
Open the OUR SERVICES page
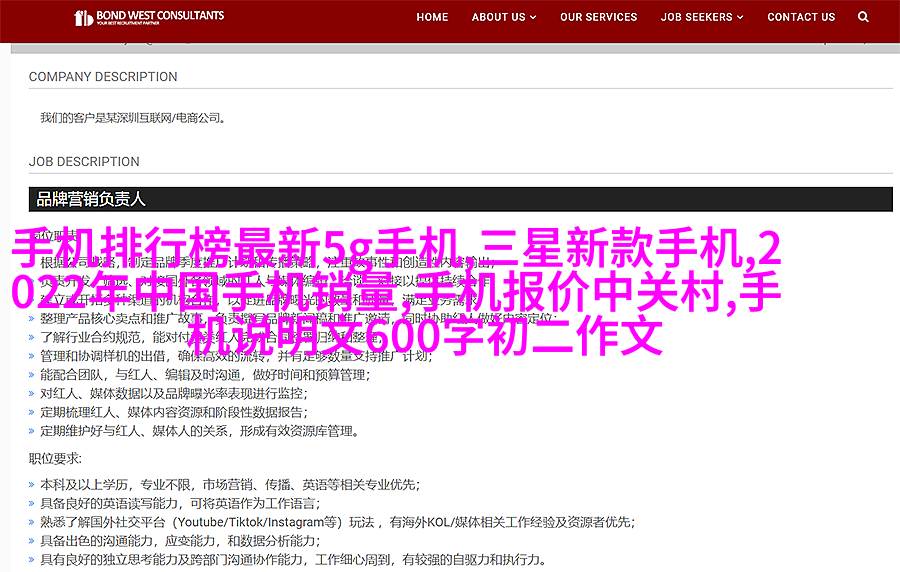pyautogui.click(x=599, y=17)
